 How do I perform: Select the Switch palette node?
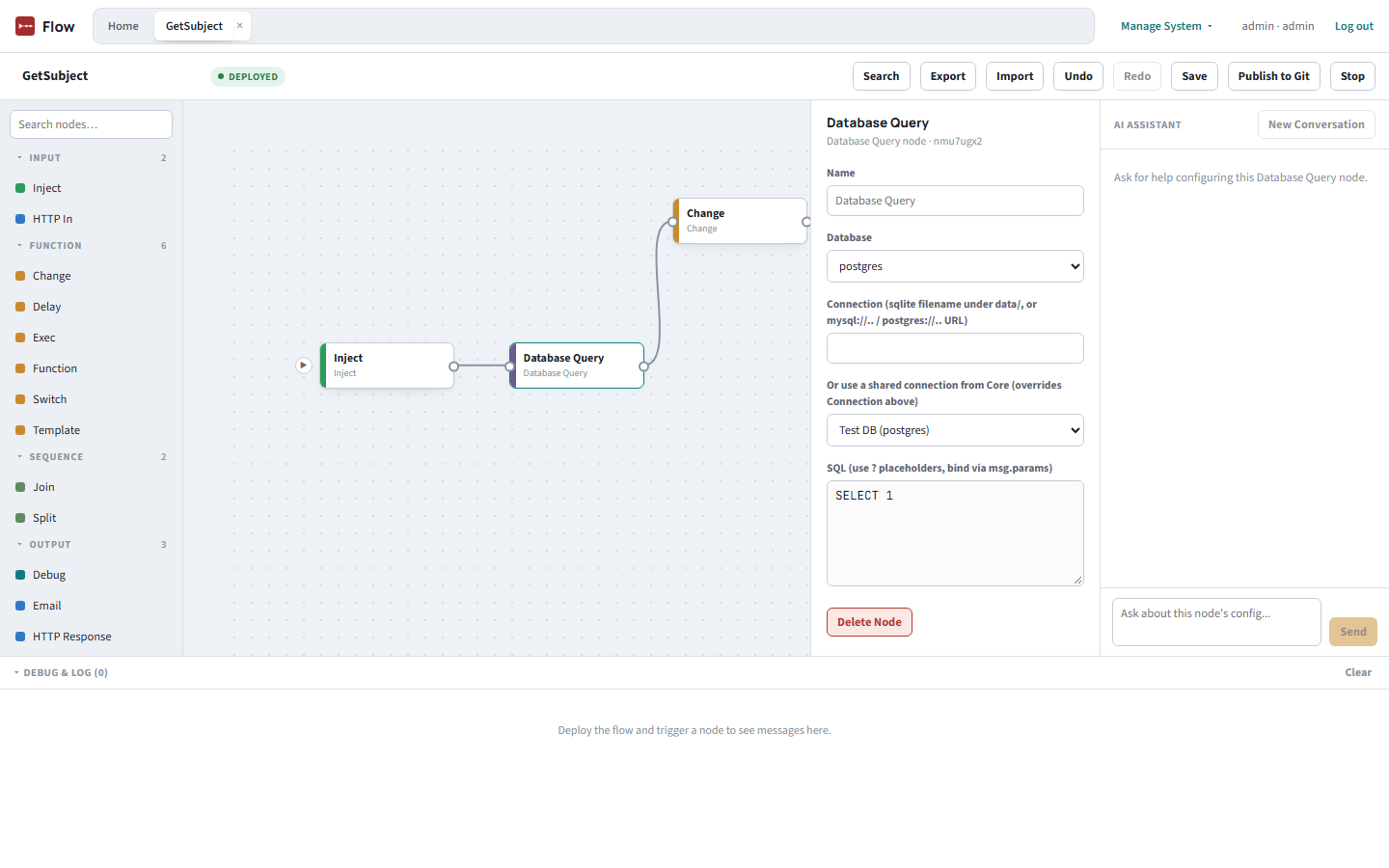pyautogui.click(x=91, y=399)
